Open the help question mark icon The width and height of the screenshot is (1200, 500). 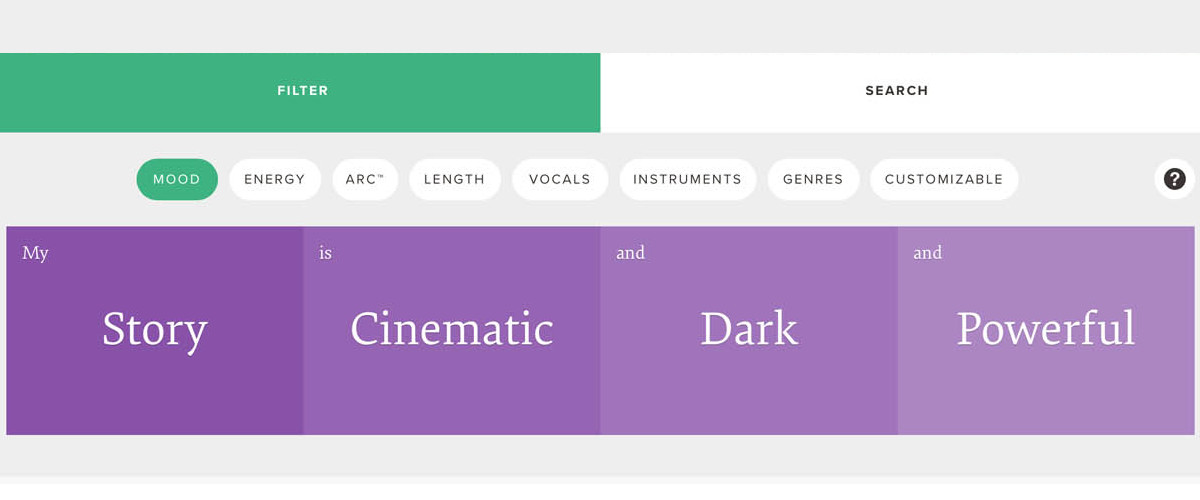coord(1174,180)
